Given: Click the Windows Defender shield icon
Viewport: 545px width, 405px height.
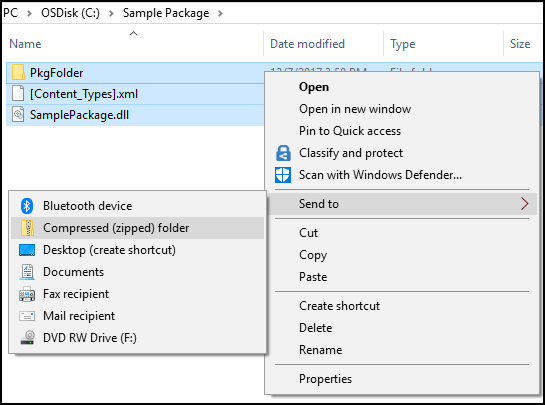Looking at the screenshot, I should coord(283,175).
